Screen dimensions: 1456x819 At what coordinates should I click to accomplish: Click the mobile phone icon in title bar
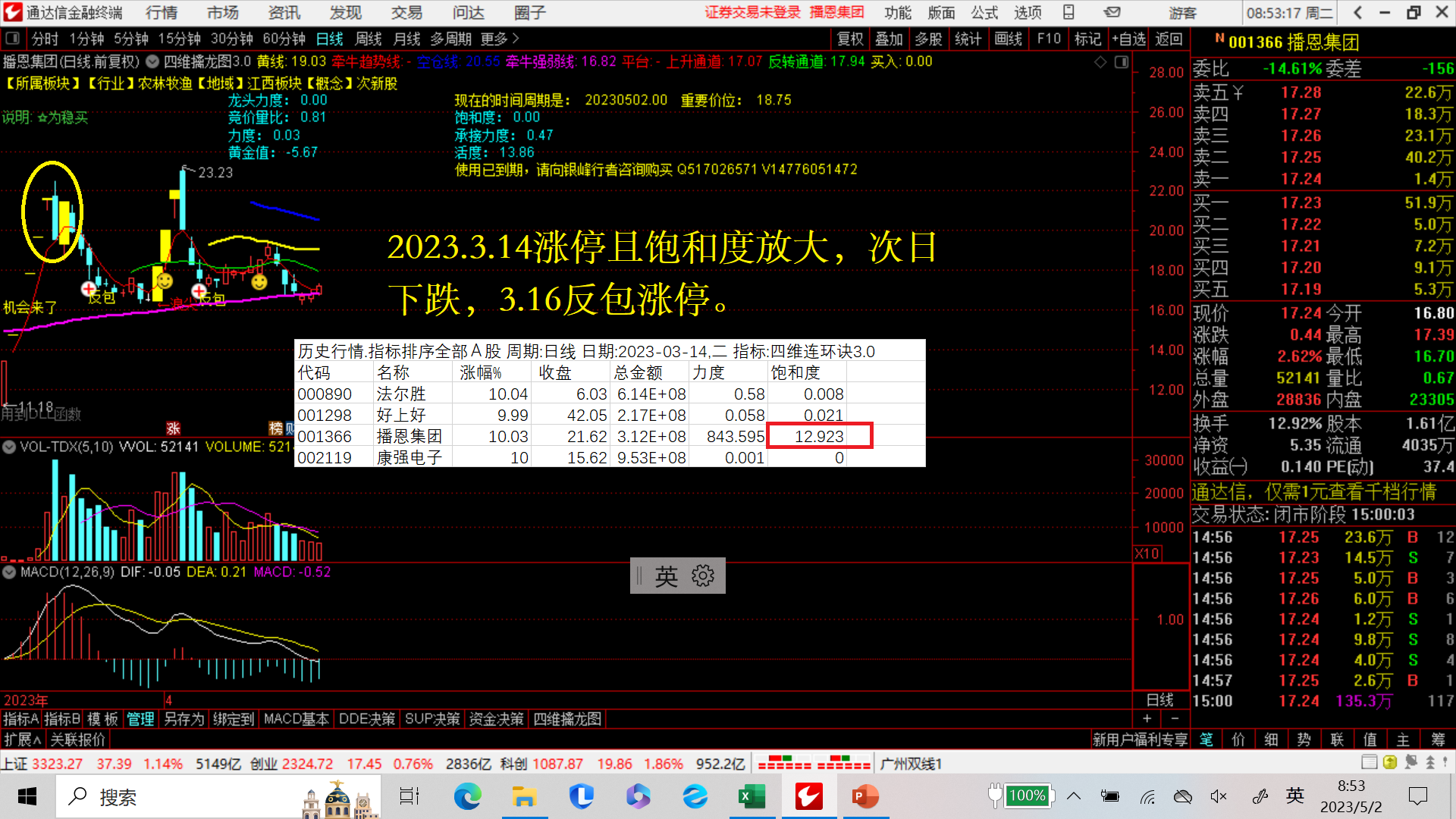point(1068,12)
